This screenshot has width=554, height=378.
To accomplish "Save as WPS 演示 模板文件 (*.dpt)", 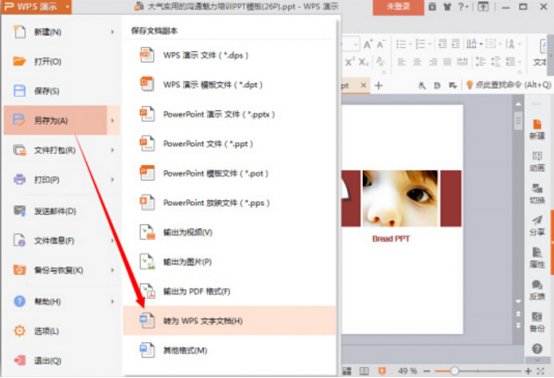I will tap(229, 85).
